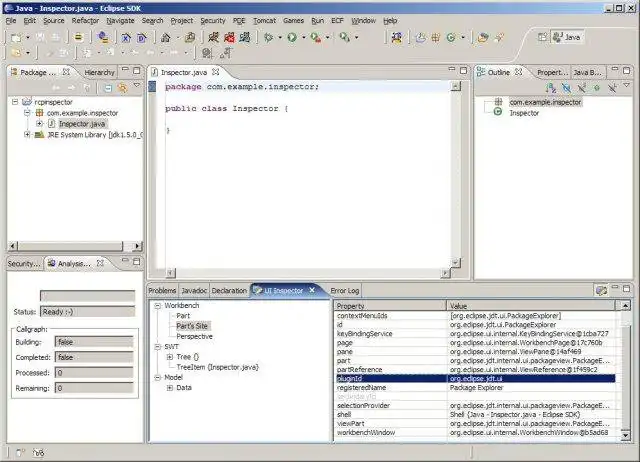Image resolution: width=640 pixels, height=462 pixels.
Task: Click the Open Type toolbar icon
Action: click(483, 38)
